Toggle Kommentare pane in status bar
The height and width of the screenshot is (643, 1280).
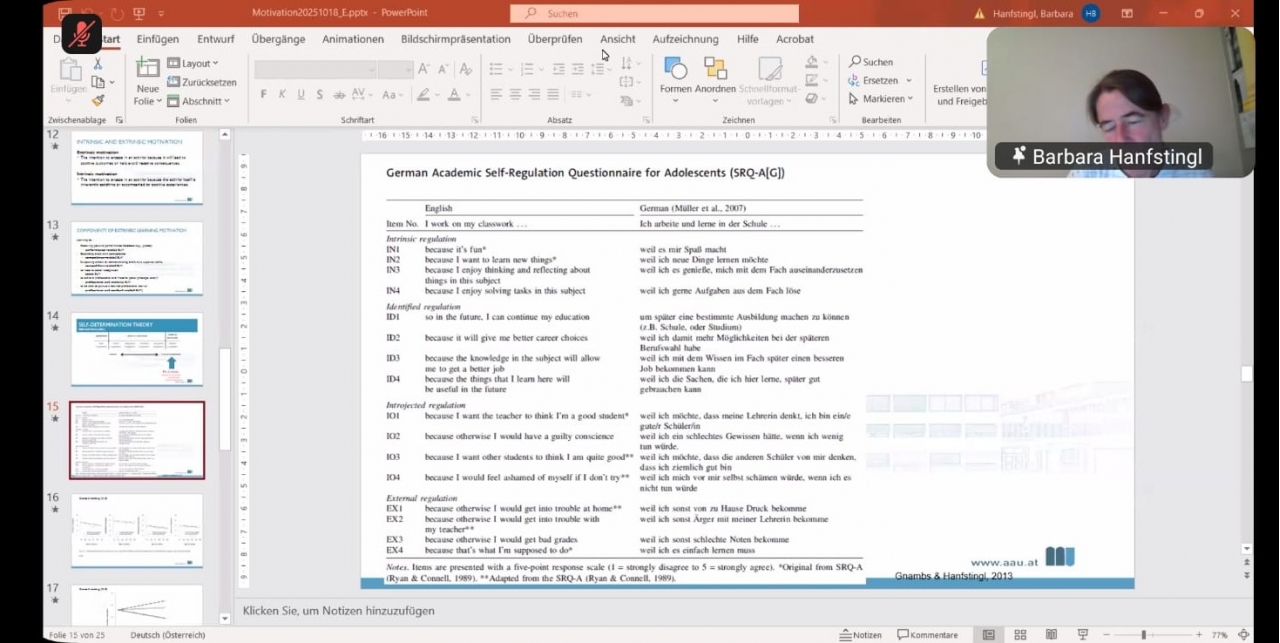(927, 635)
